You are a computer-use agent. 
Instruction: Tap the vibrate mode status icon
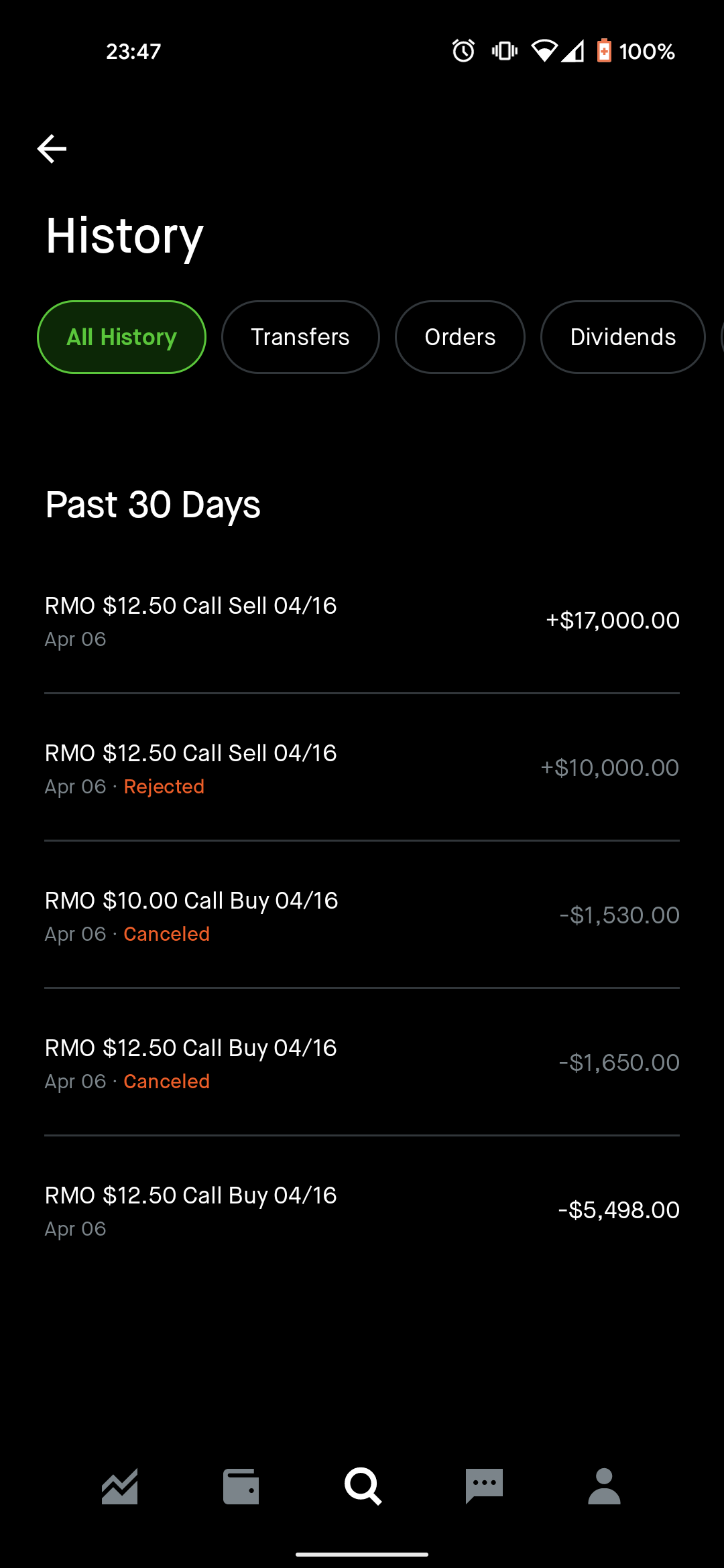pos(505,51)
